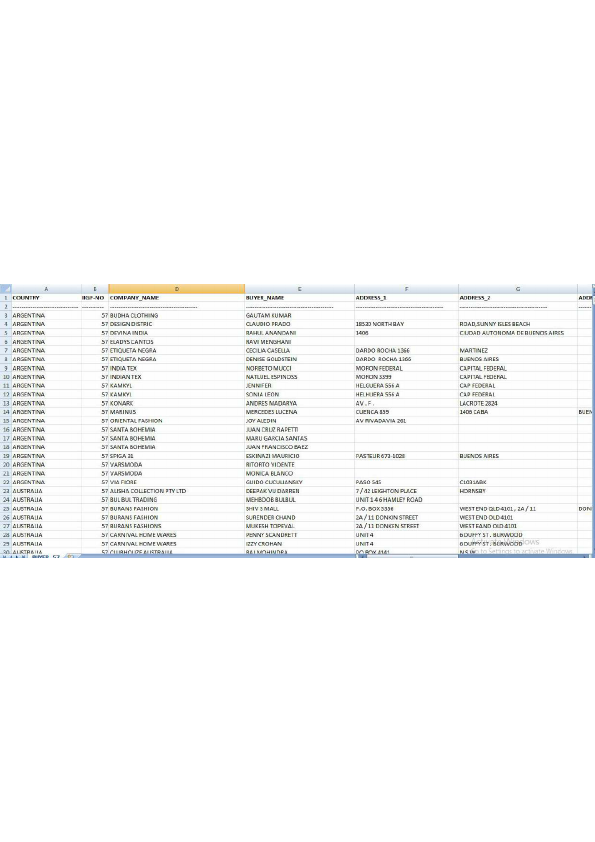The width and height of the screenshot is (595, 842).
Task: Click the horizontal scrollbar at bottom
Action: pos(473,557)
